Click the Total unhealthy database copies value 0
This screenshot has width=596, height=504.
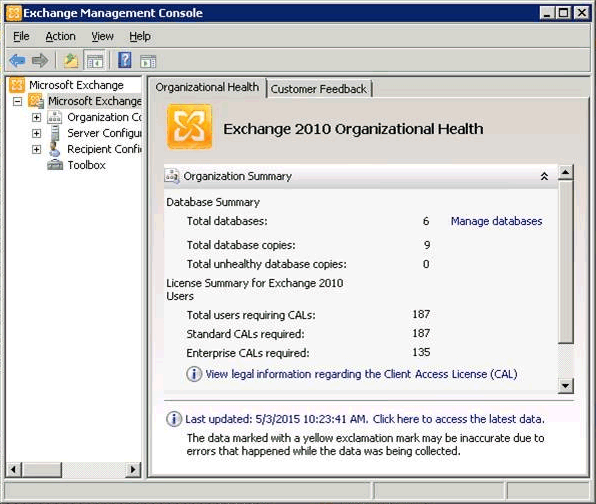[x=426, y=264]
